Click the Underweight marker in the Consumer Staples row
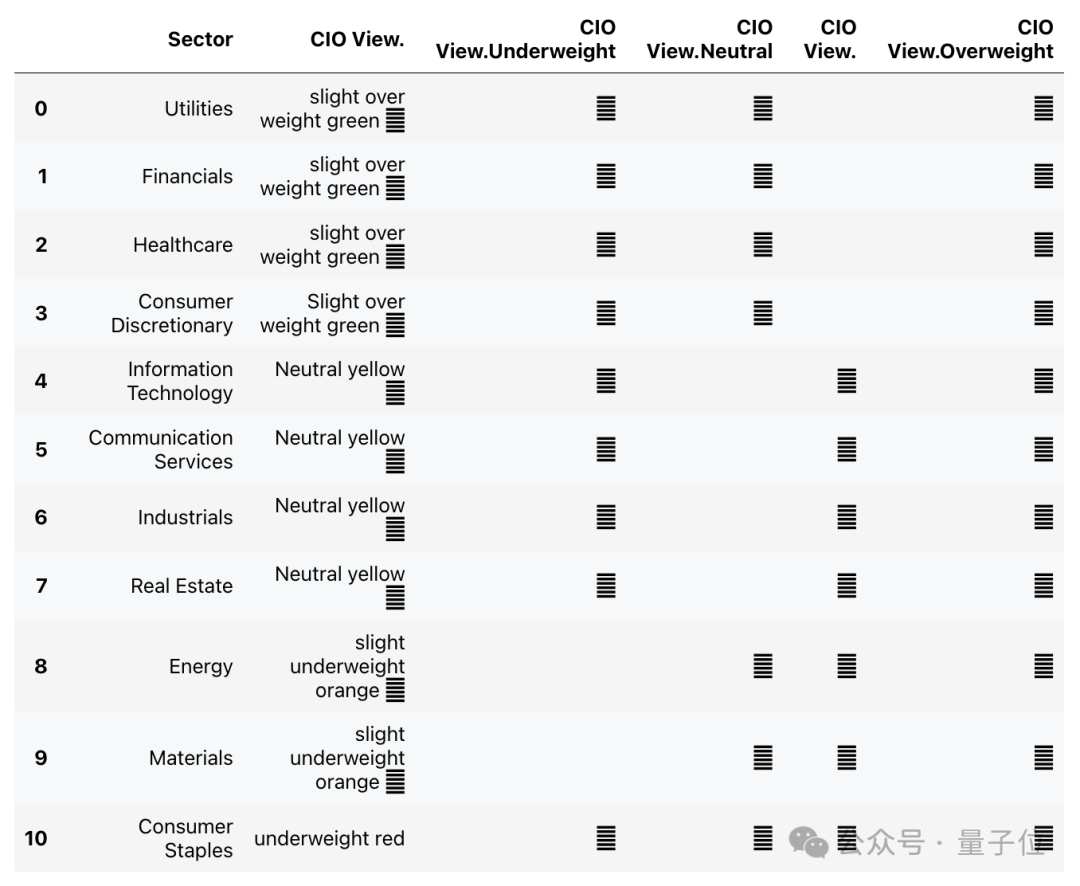Image resolution: width=1080 pixels, height=886 pixels. (x=606, y=838)
